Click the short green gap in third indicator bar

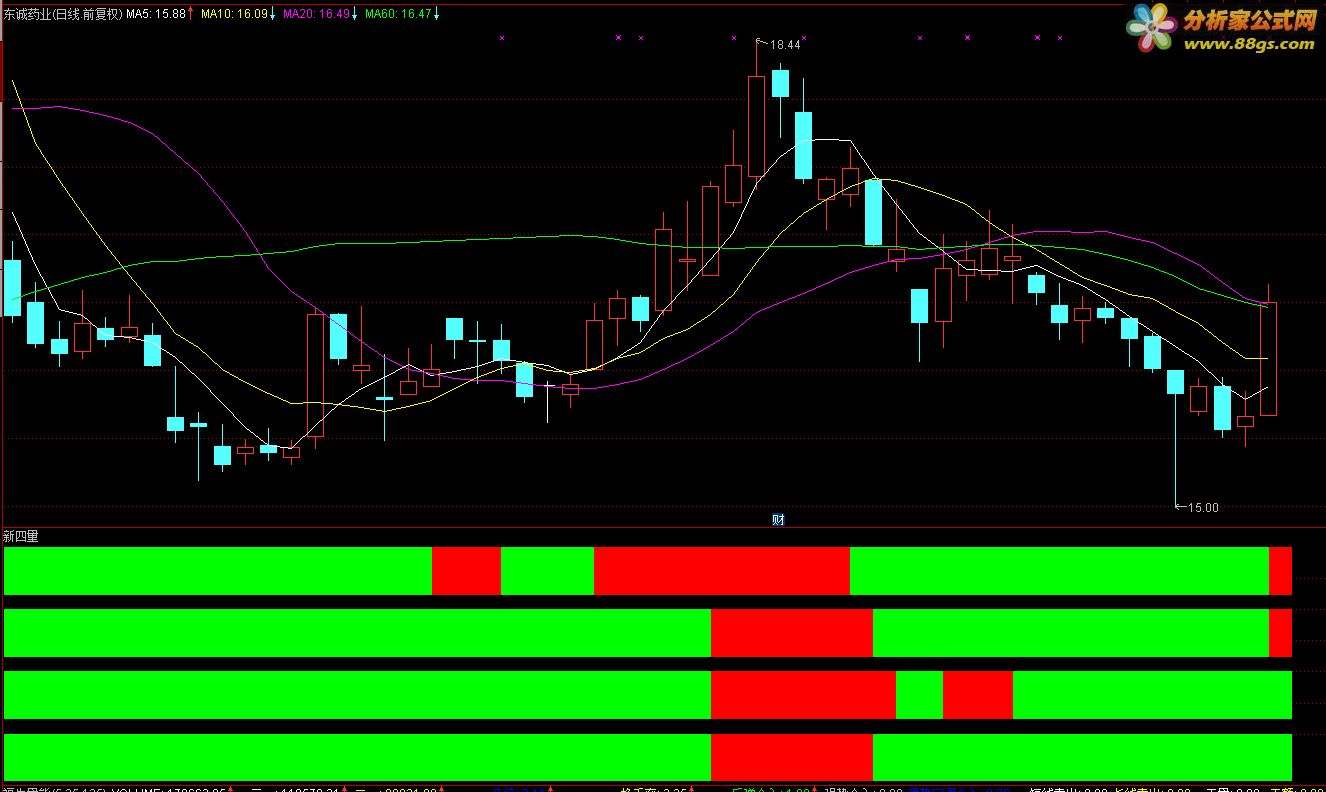pos(919,695)
